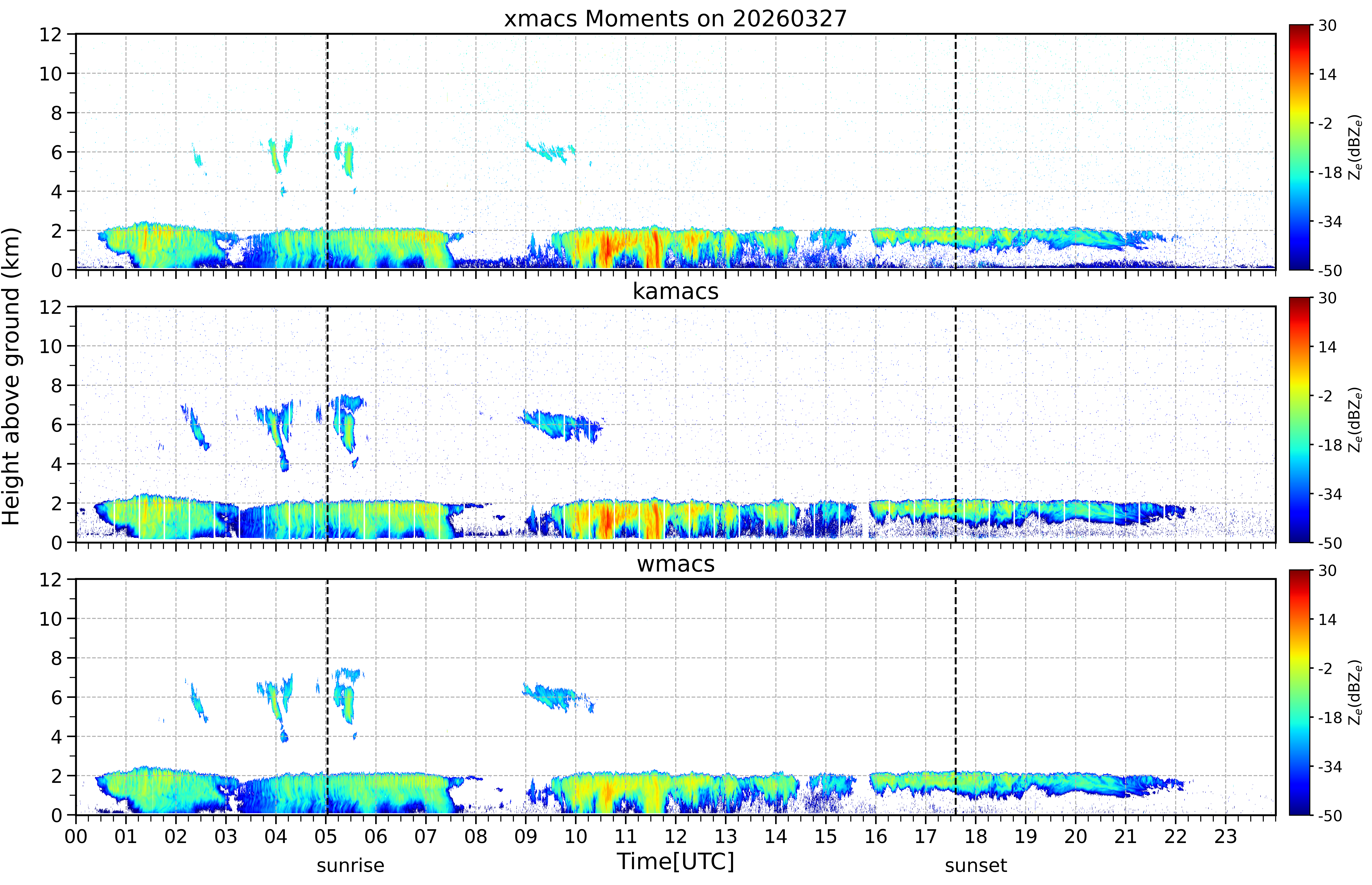Click the '-2' label on kamacs color bar
This screenshot has width=1372, height=885.
tap(1325, 396)
